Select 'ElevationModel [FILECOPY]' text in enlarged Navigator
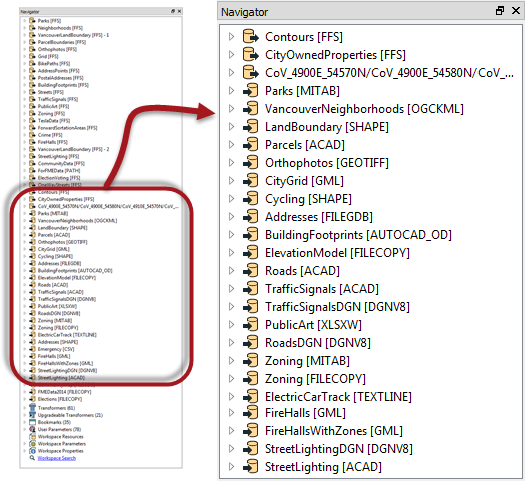The width and height of the screenshot is (525, 481). (337, 253)
